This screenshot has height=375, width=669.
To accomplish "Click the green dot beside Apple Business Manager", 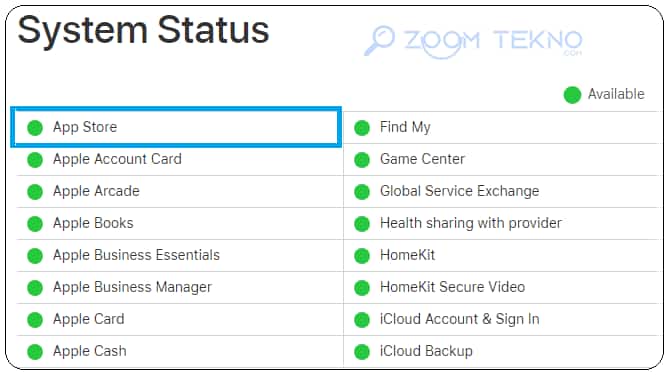I will [35, 288].
